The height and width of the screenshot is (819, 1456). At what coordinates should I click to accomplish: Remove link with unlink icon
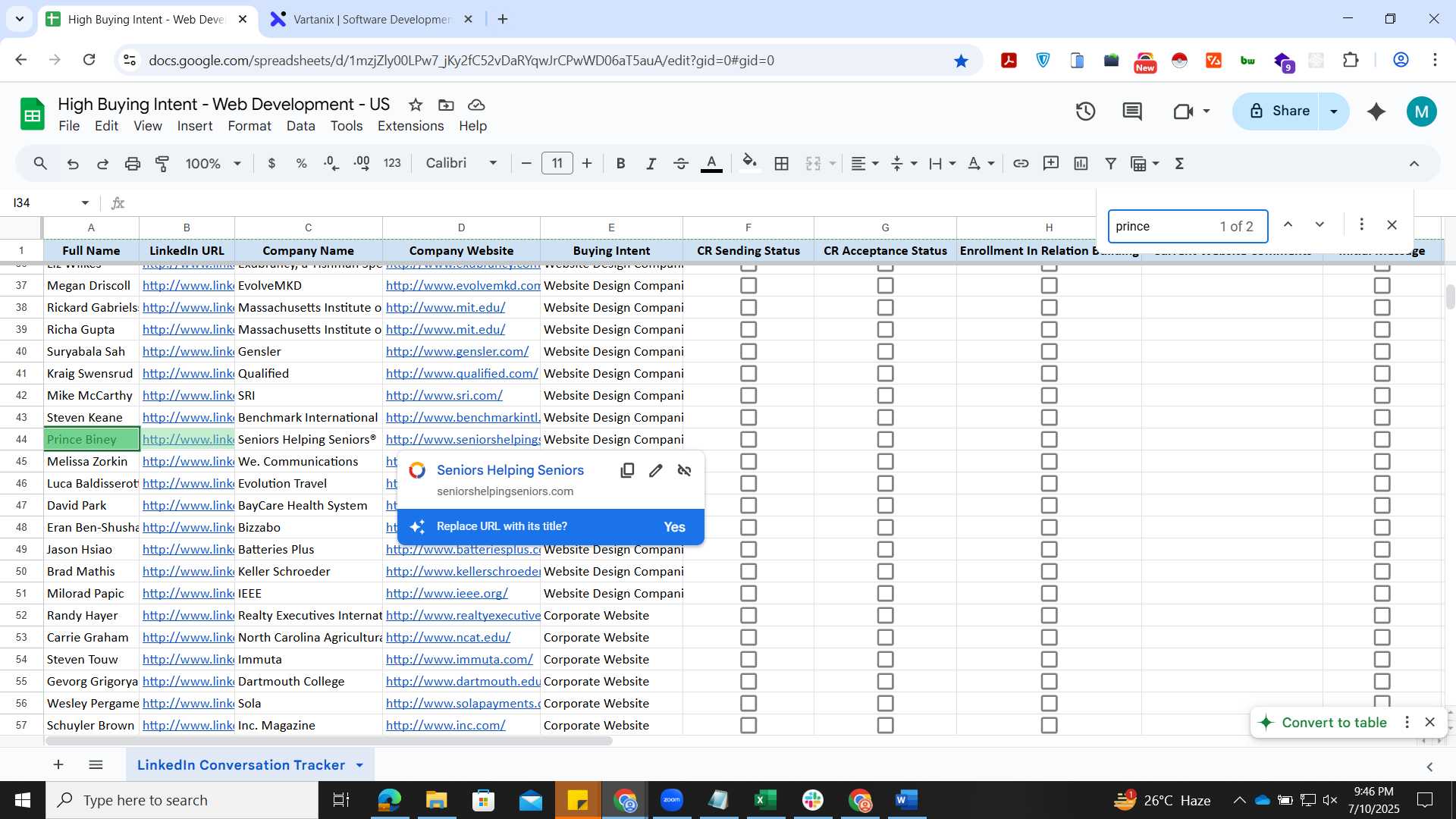click(x=685, y=471)
